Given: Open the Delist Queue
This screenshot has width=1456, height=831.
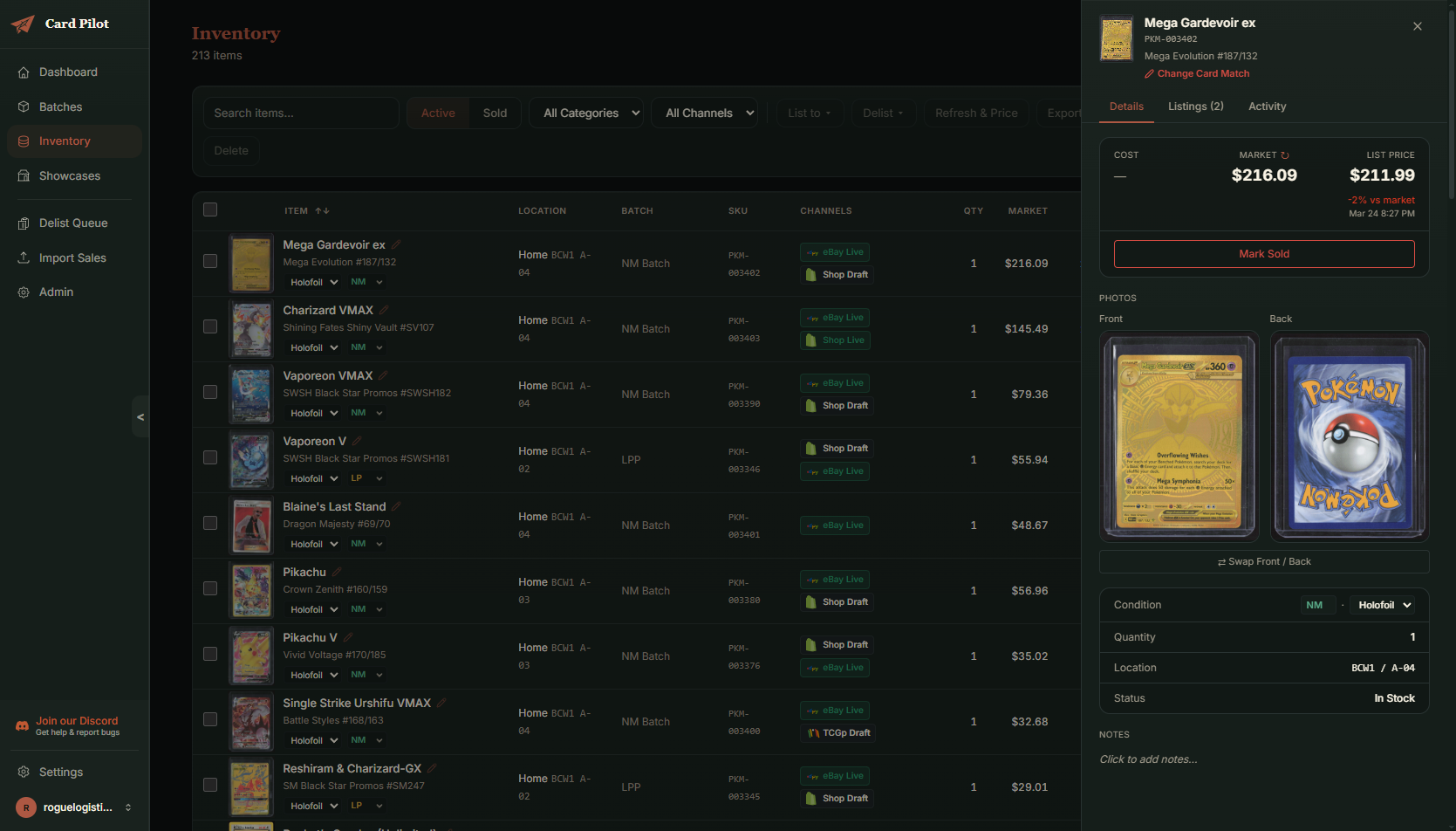Looking at the screenshot, I should click(73, 223).
